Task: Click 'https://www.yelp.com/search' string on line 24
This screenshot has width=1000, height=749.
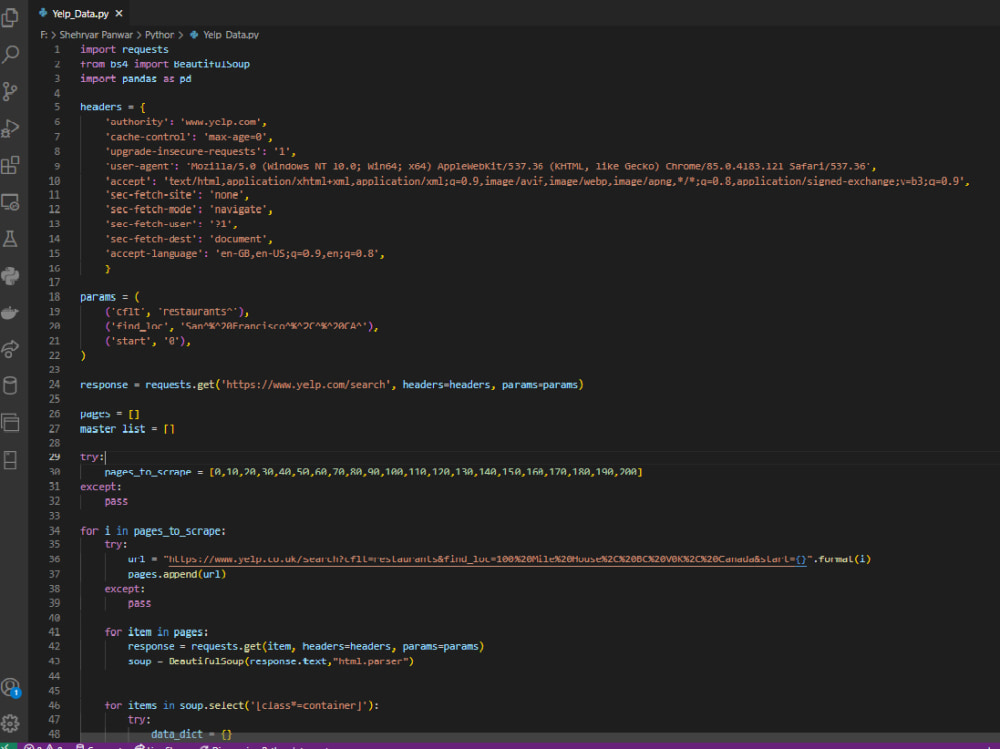Action: tap(305, 385)
